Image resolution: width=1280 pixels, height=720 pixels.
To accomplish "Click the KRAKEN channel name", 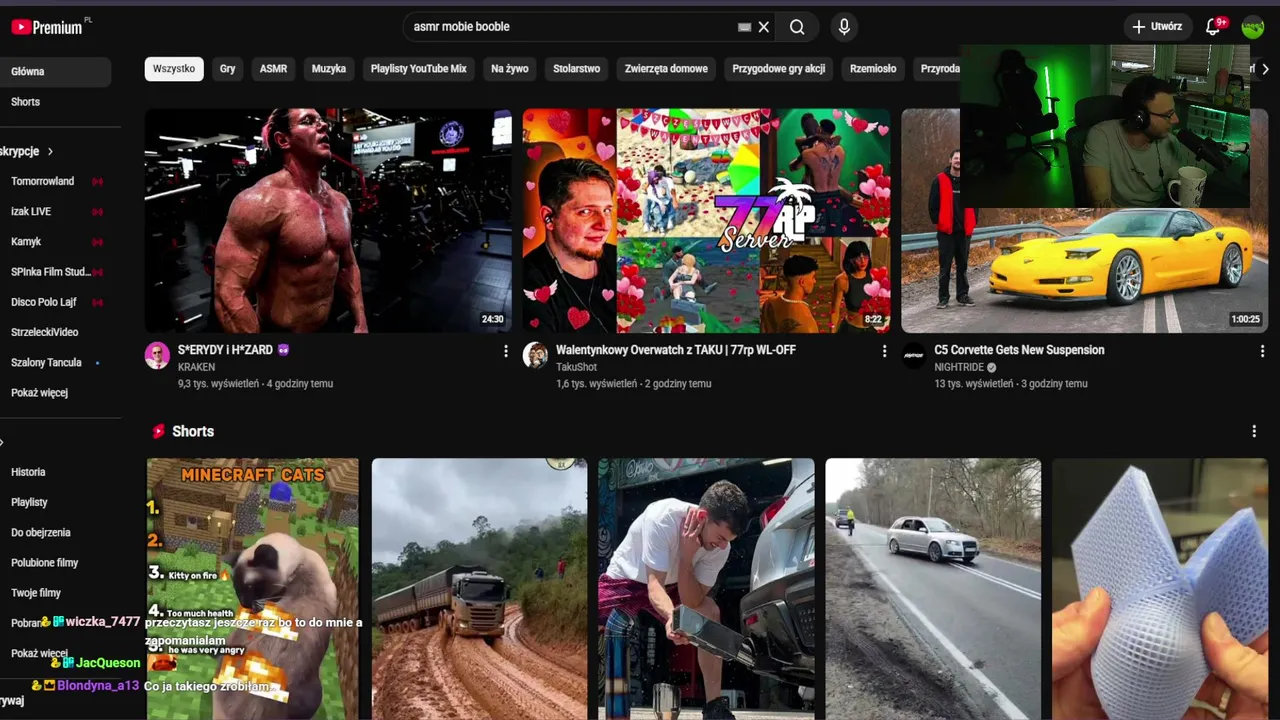I will (196, 367).
